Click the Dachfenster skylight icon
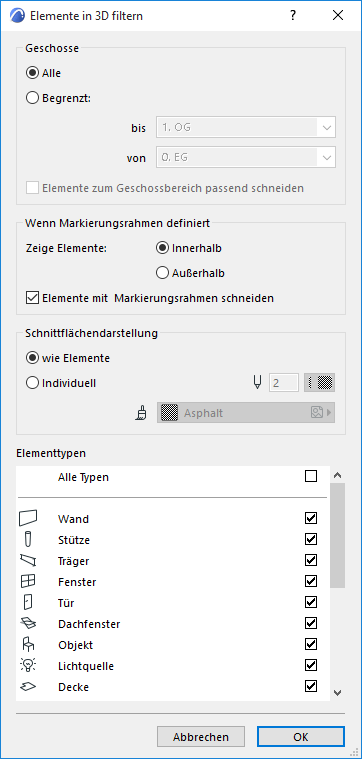Screen dimensions: 362x759 point(28,623)
